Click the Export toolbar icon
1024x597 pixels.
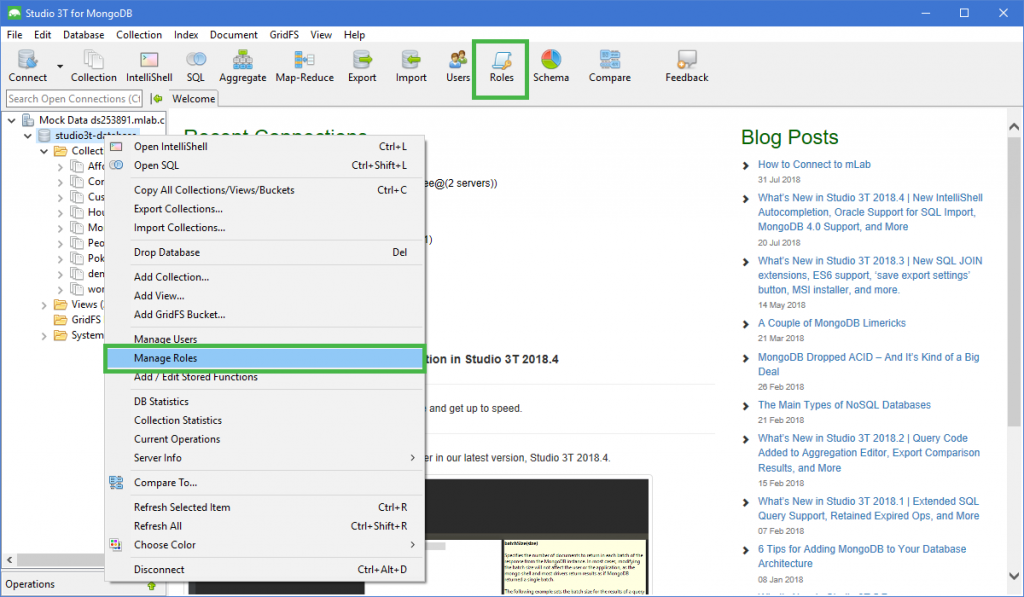(x=362, y=67)
